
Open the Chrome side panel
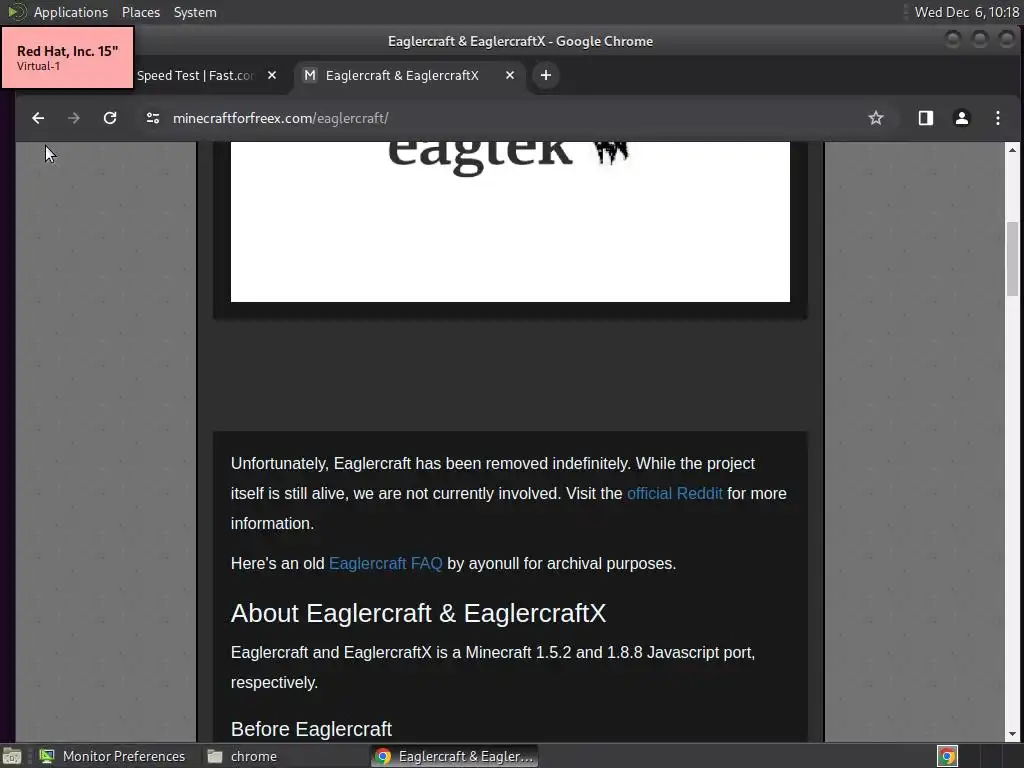pyautogui.click(x=925, y=118)
